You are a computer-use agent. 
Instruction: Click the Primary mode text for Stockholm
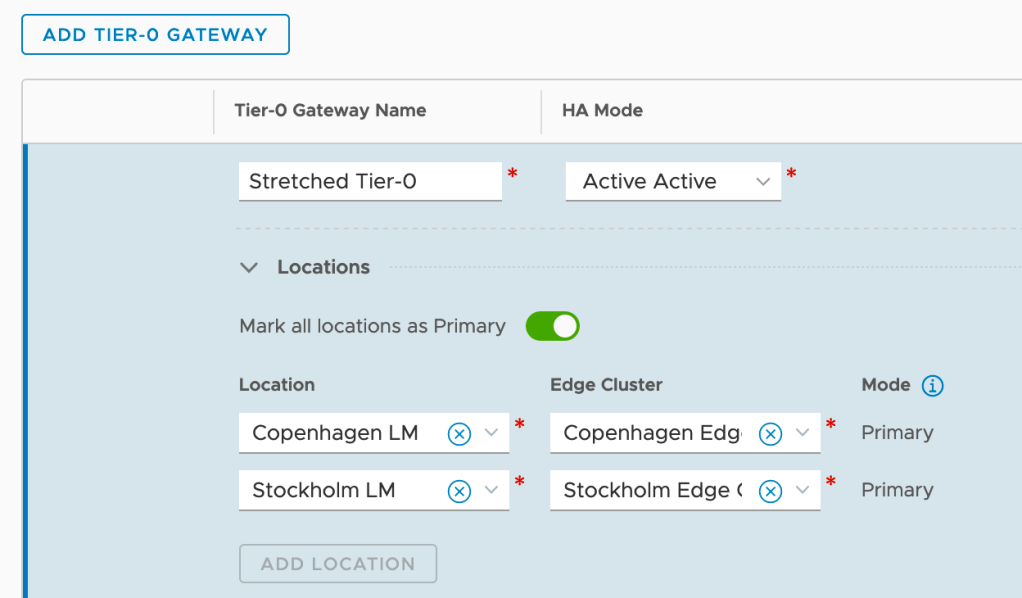897,490
